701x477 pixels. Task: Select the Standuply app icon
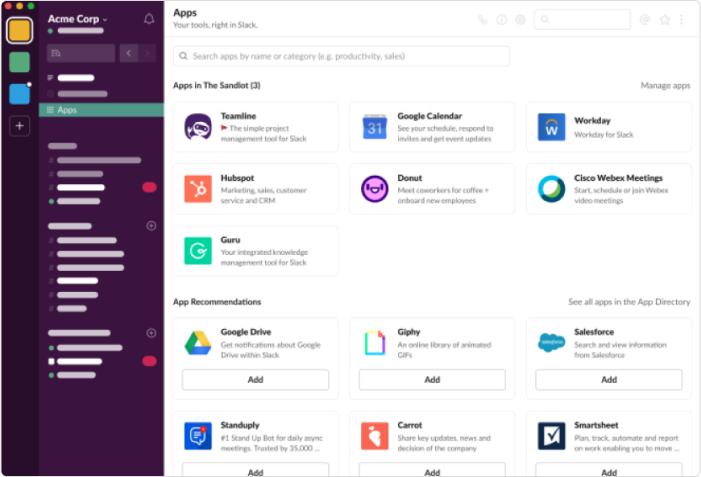(198, 436)
